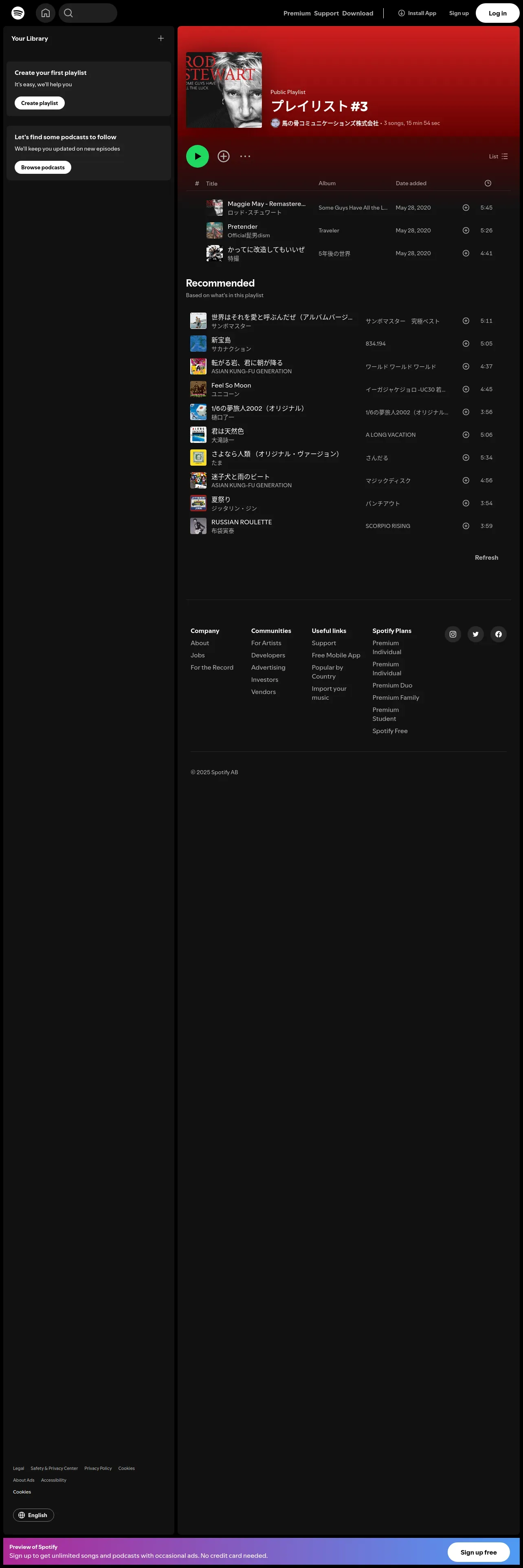
Task: Open the Spotify Free plan link
Action: pos(390,731)
